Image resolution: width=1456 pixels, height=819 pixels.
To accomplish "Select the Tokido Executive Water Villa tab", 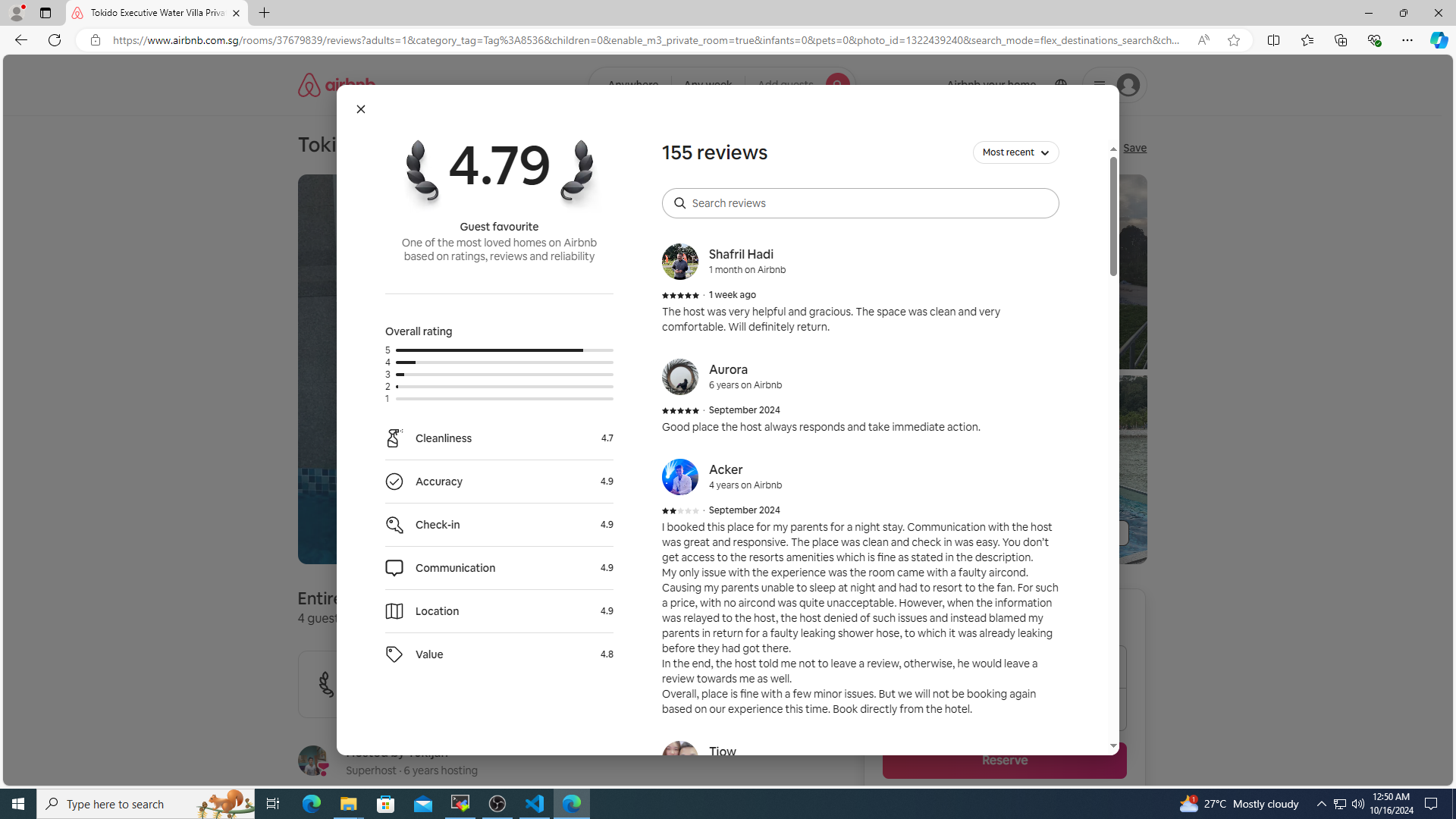I will click(x=152, y=13).
